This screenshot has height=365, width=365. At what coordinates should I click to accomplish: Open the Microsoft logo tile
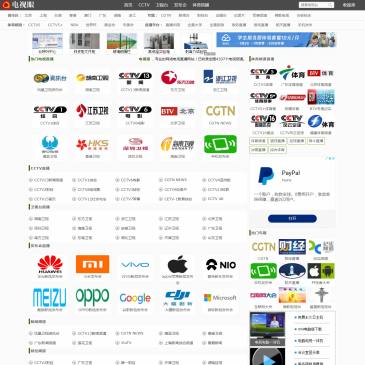pos(220,297)
